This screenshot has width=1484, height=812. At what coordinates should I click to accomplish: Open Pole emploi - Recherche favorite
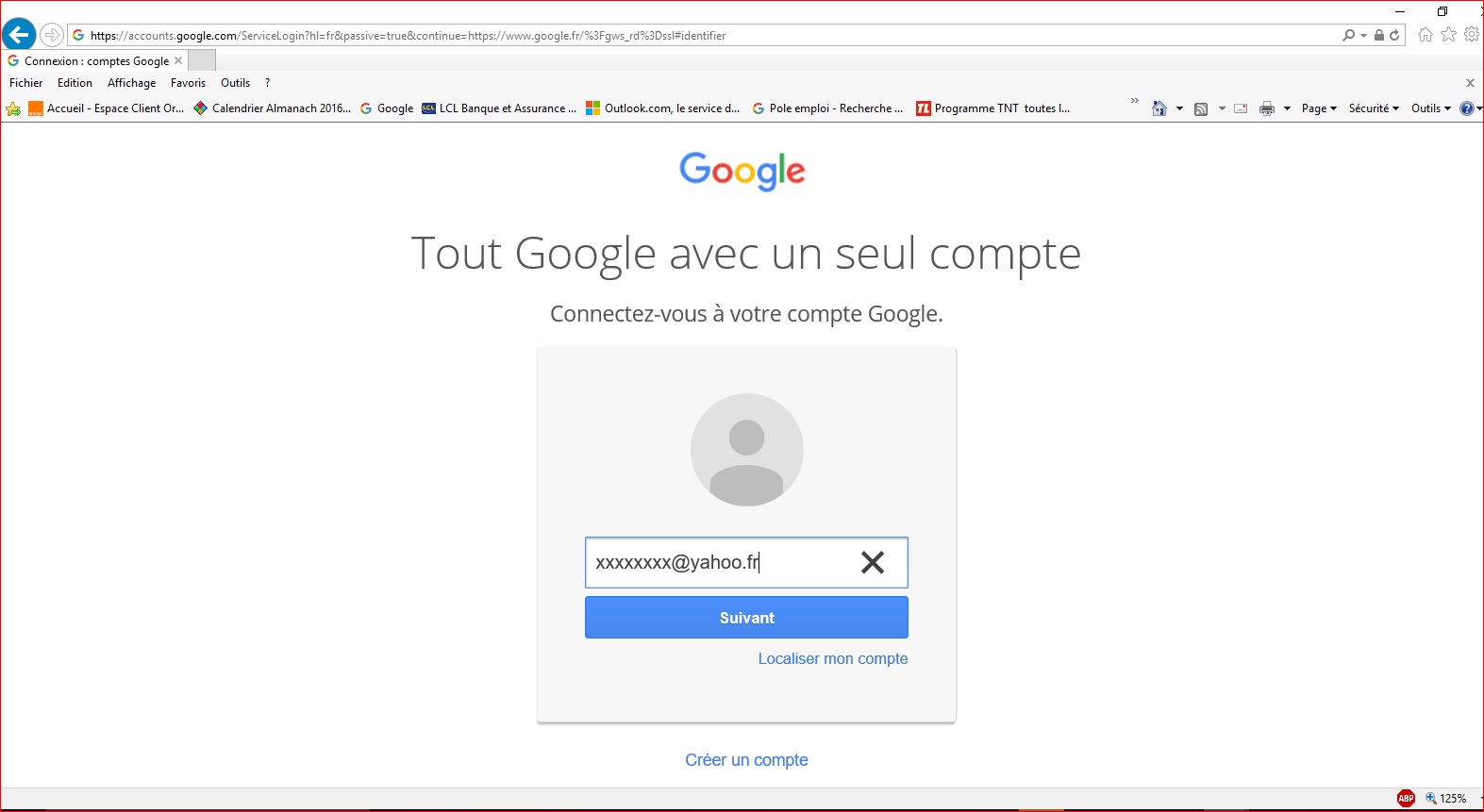(x=827, y=108)
